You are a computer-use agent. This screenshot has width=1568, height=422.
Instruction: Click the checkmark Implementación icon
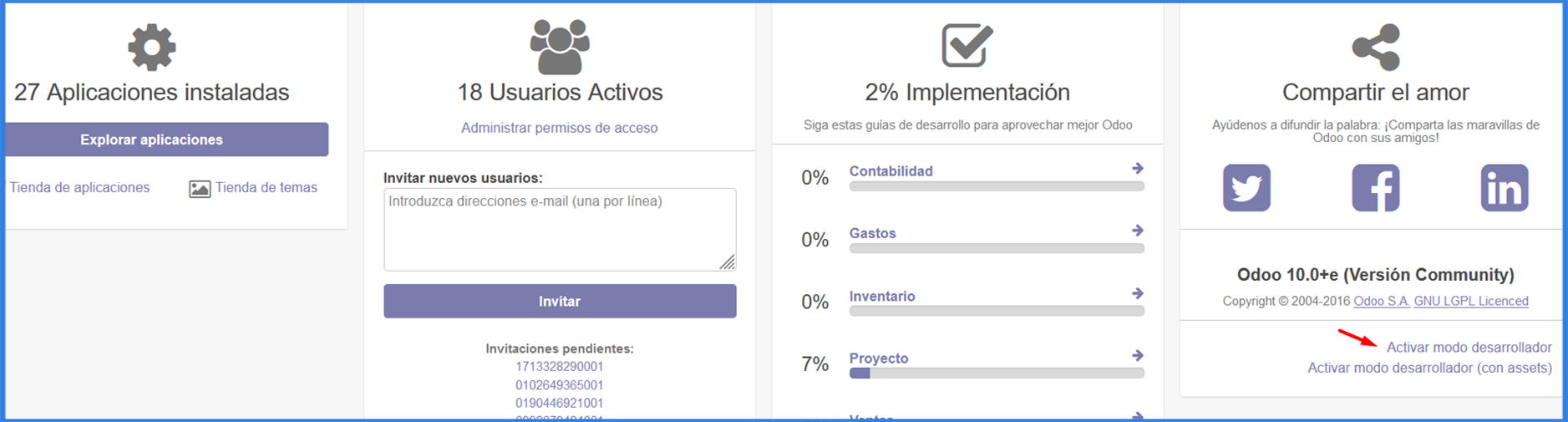click(967, 45)
